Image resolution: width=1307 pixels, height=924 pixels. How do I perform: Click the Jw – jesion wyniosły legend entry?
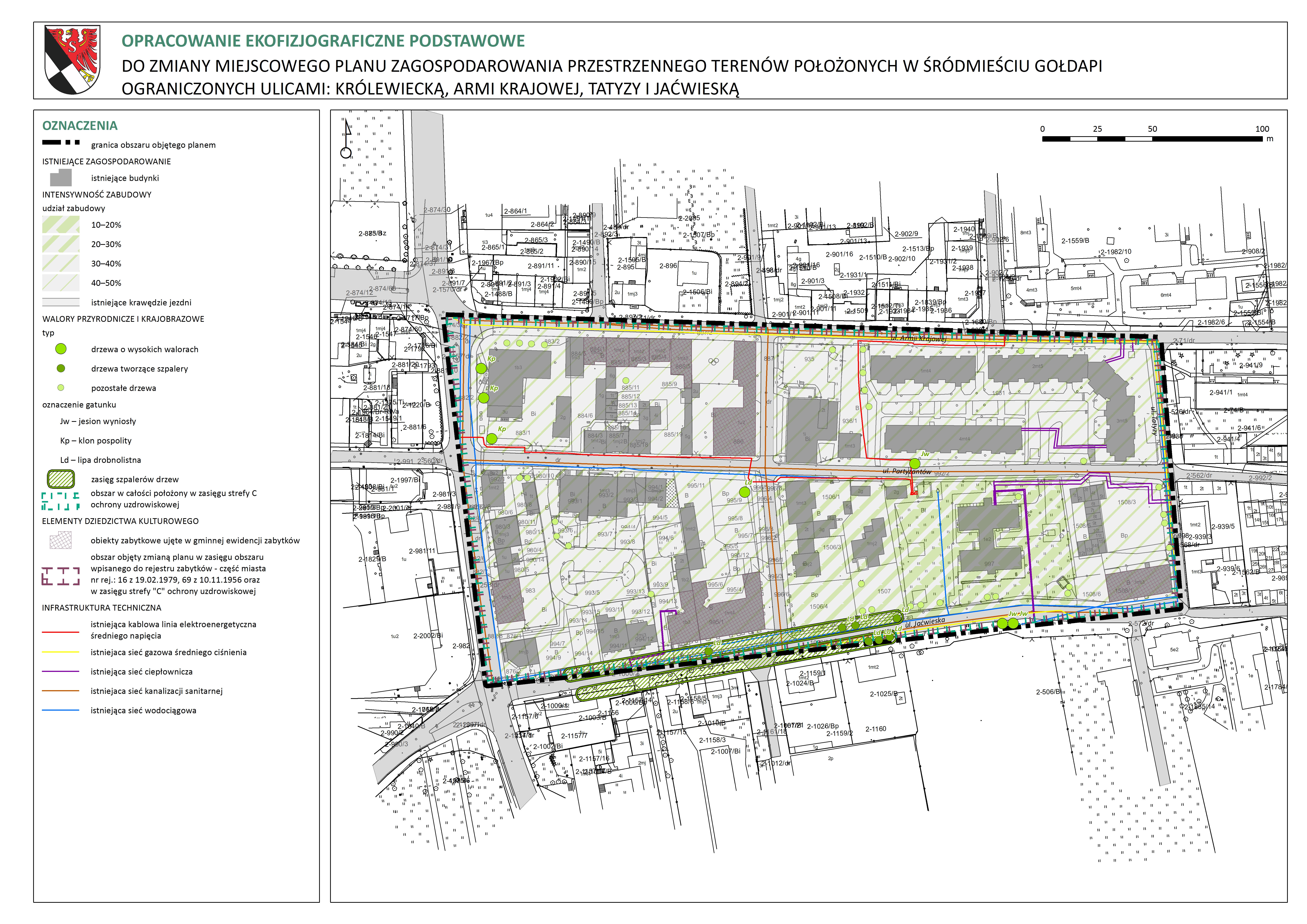[x=98, y=421]
